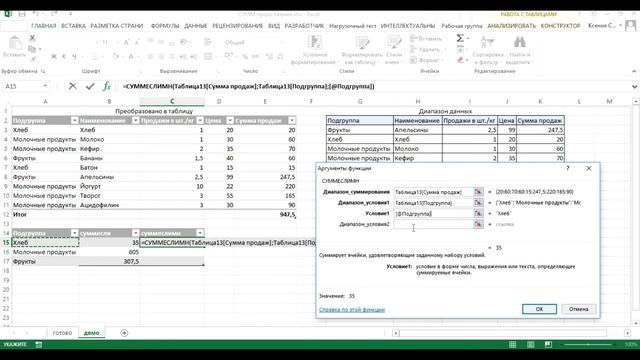Select the 605 cell in row 16
The height and width of the screenshot is (360, 640).
pos(109,252)
